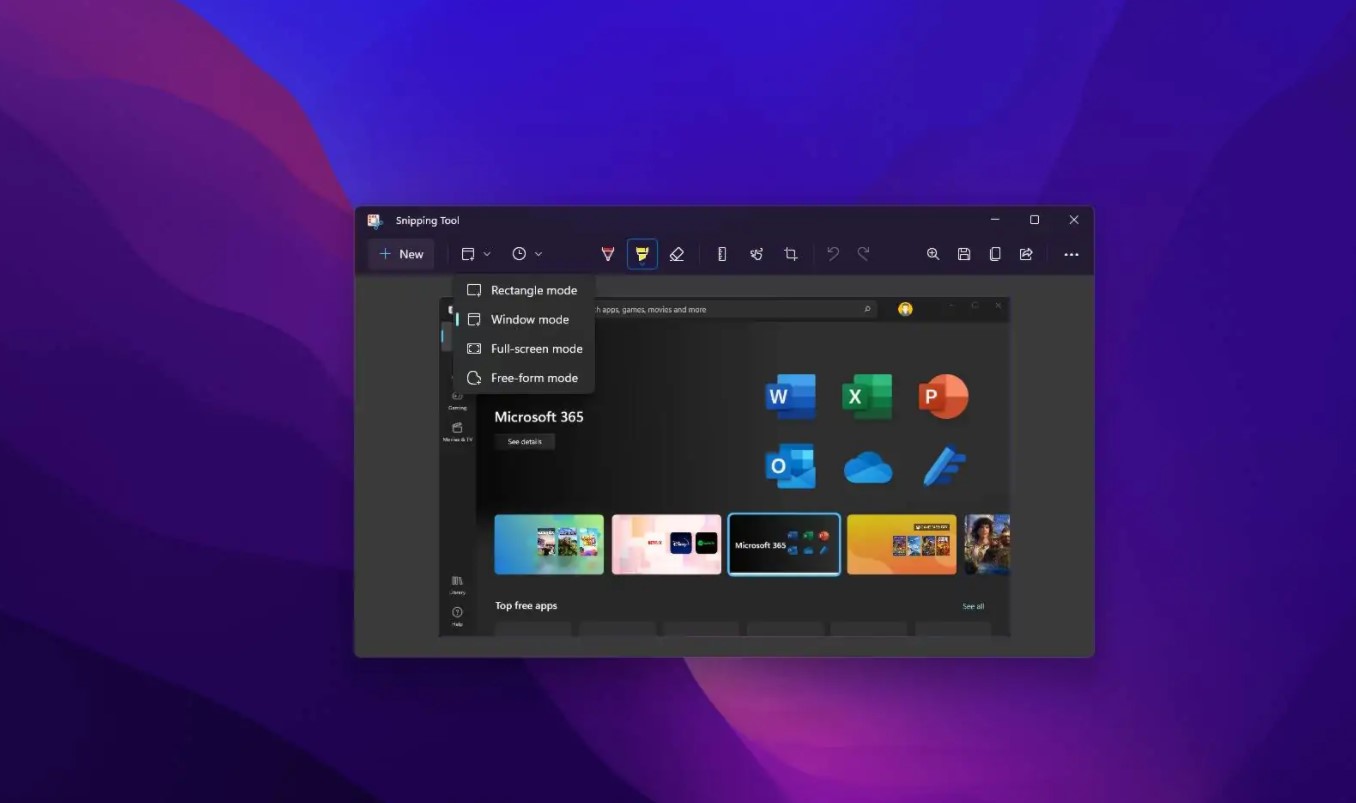
Task: Open the Ruler tool
Action: (721, 253)
